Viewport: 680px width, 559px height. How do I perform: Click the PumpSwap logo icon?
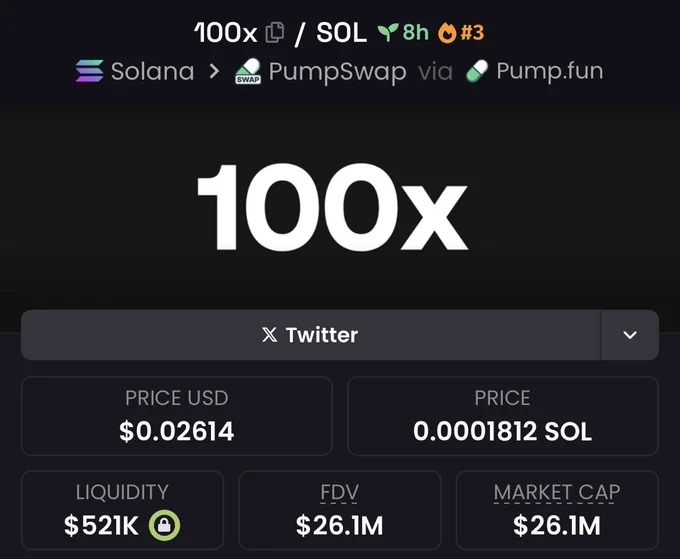pos(248,71)
